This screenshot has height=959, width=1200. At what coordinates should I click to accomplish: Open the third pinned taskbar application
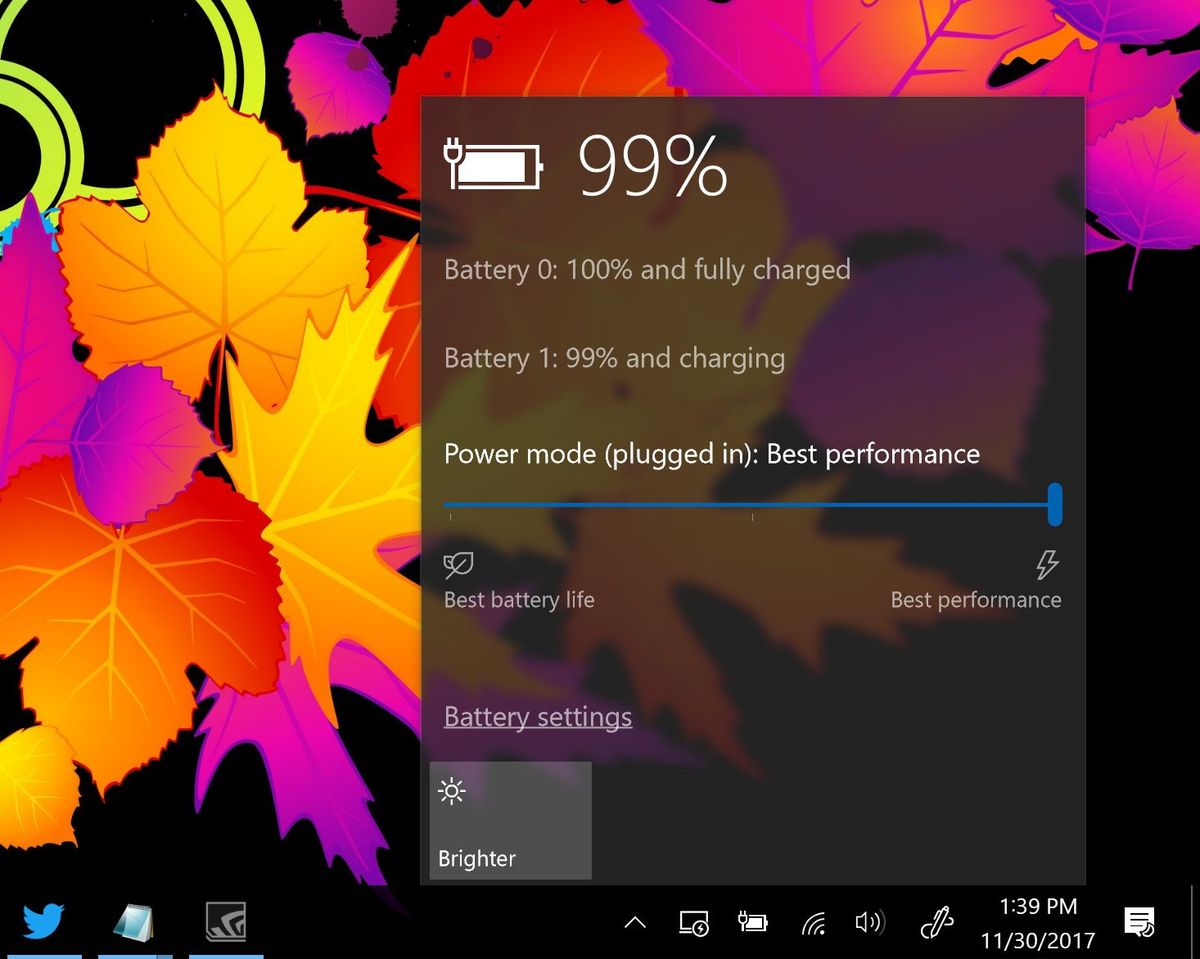226,921
